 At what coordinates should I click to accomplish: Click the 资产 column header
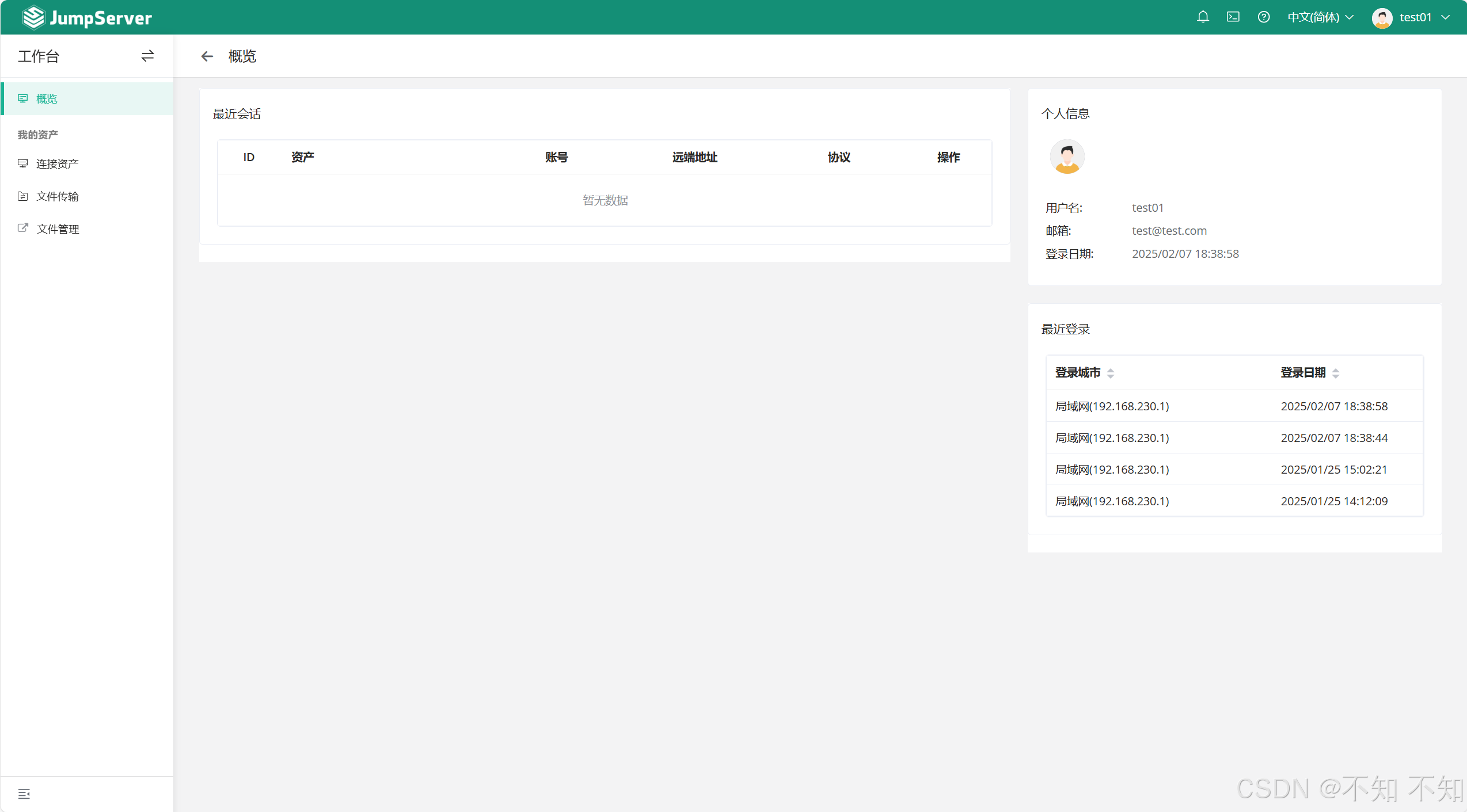click(302, 157)
